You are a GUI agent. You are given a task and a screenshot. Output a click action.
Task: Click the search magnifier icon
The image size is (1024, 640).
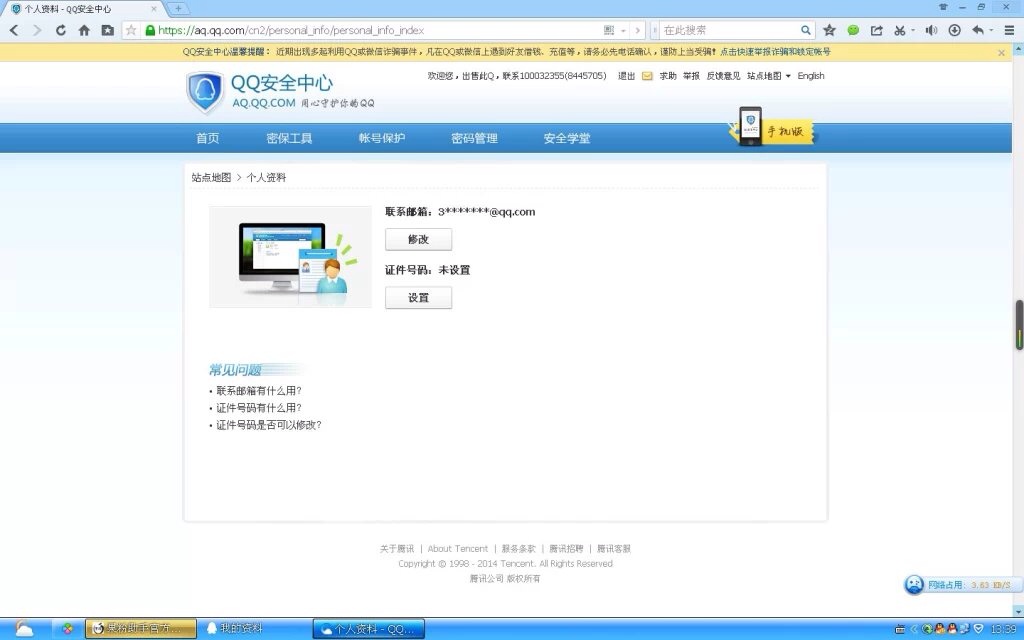pyautogui.click(x=806, y=30)
